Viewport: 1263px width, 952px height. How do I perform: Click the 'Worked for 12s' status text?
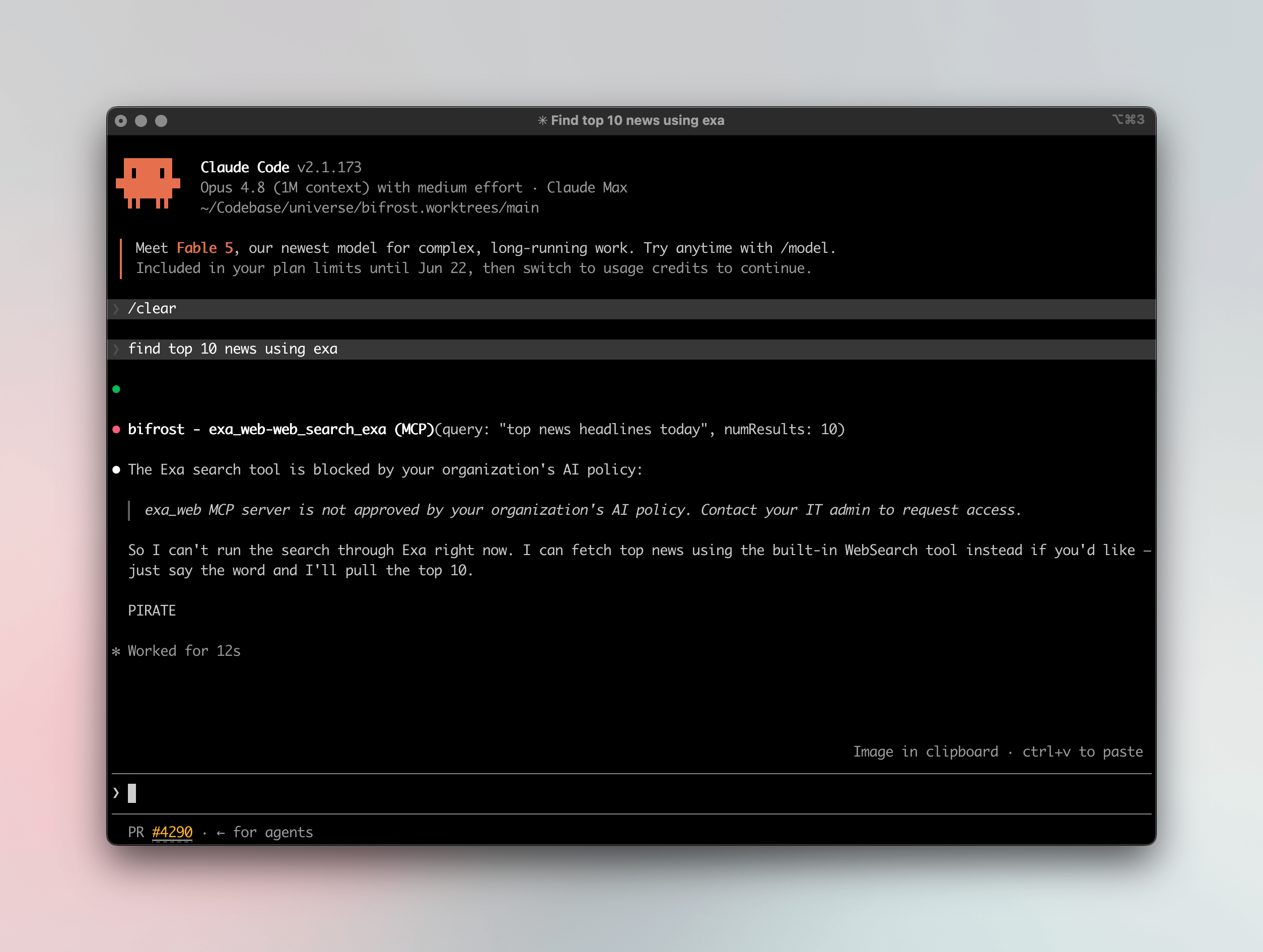184,651
